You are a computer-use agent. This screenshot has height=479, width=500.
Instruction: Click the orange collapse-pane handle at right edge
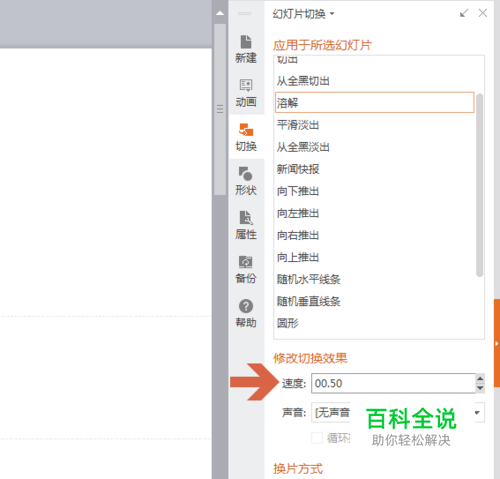click(x=497, y=343)
